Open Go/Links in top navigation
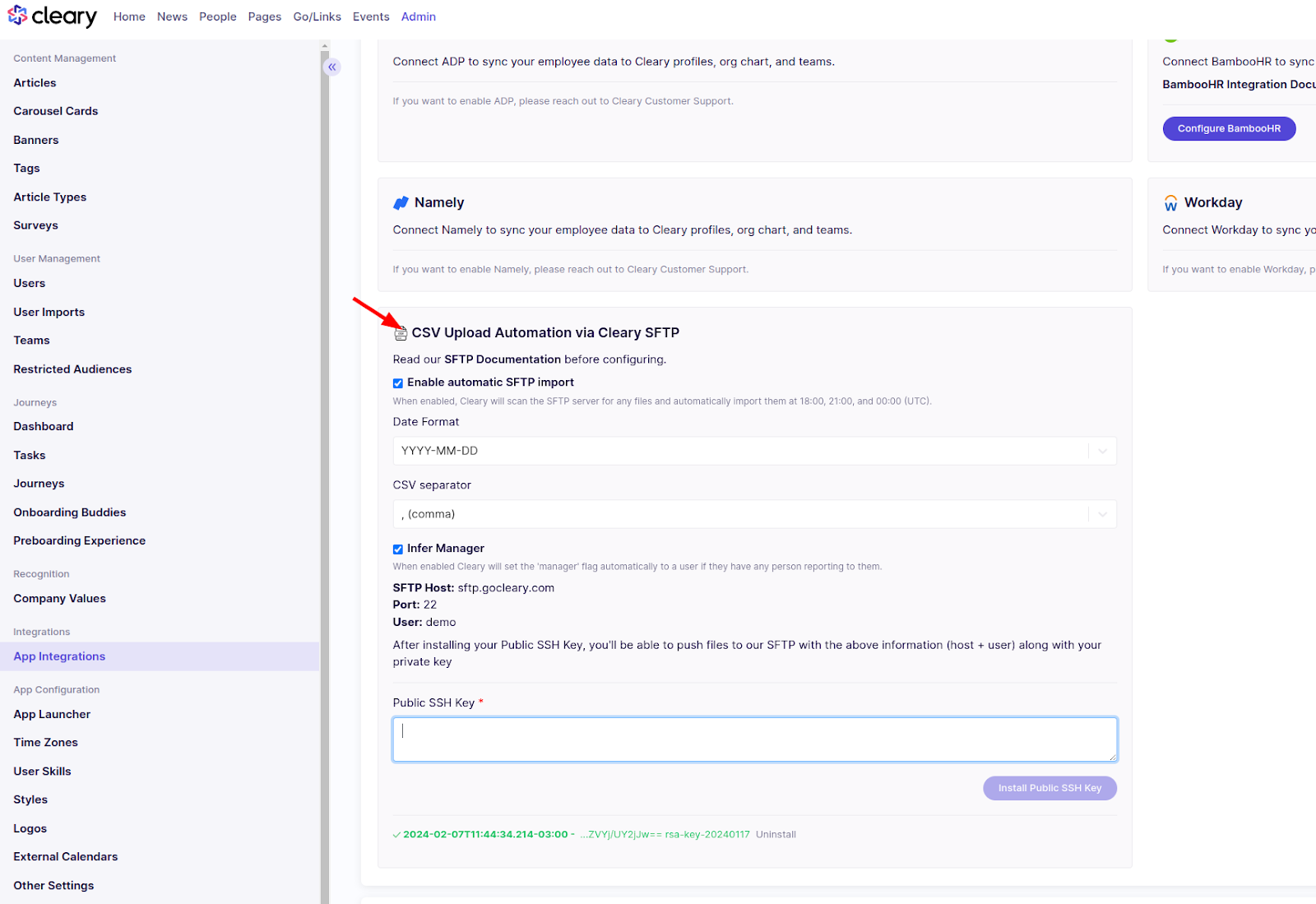The height and width of the screenshot is (904, 1316). [317, 16]
